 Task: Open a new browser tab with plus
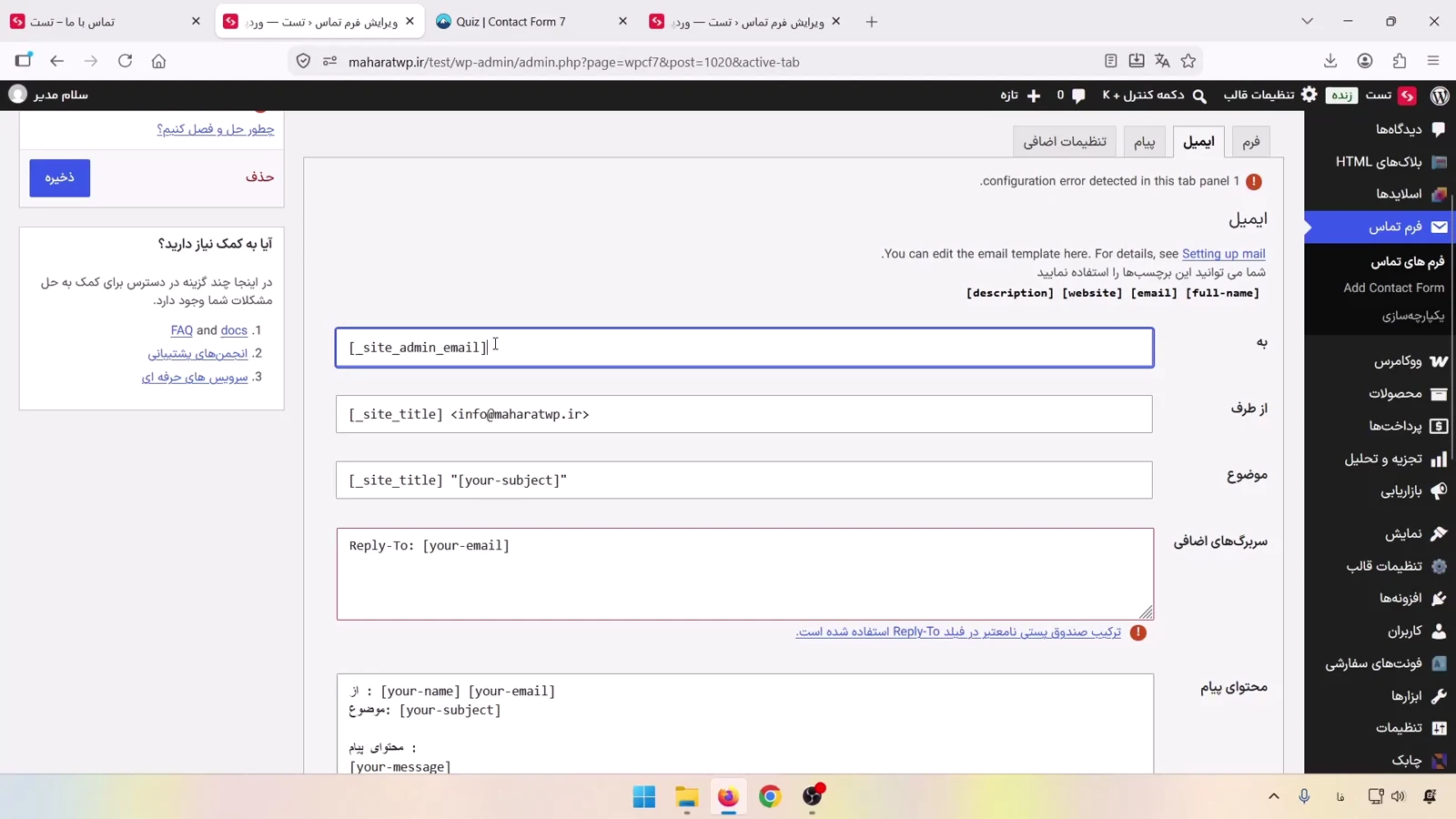872,21
